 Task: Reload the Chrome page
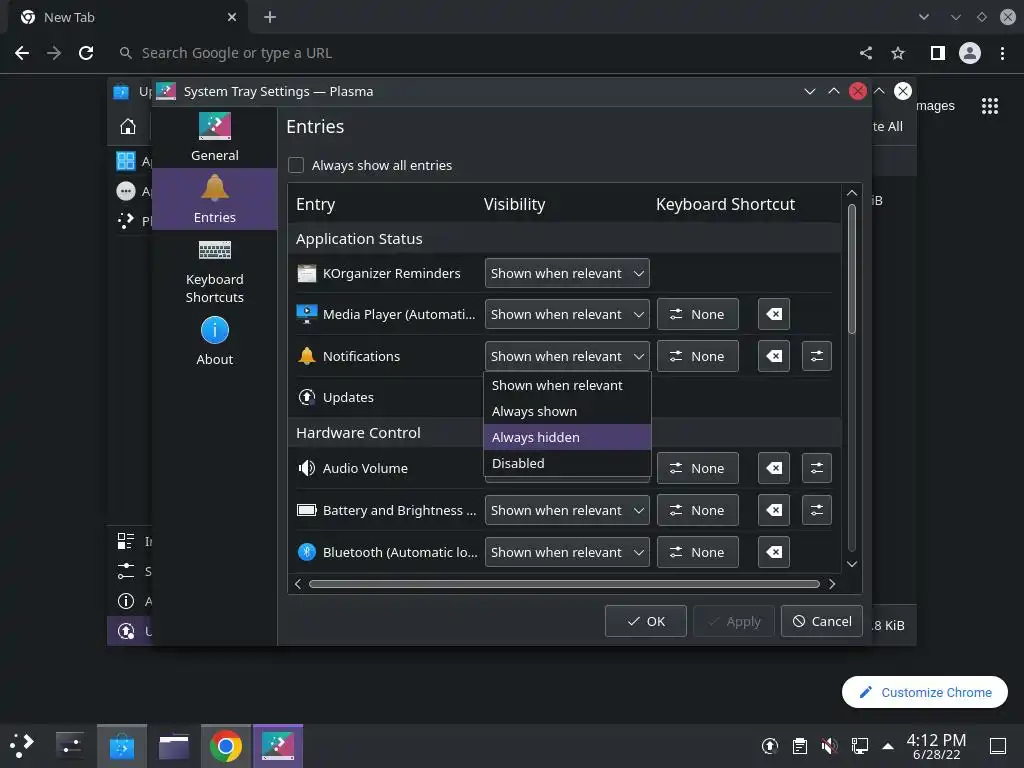86,53
